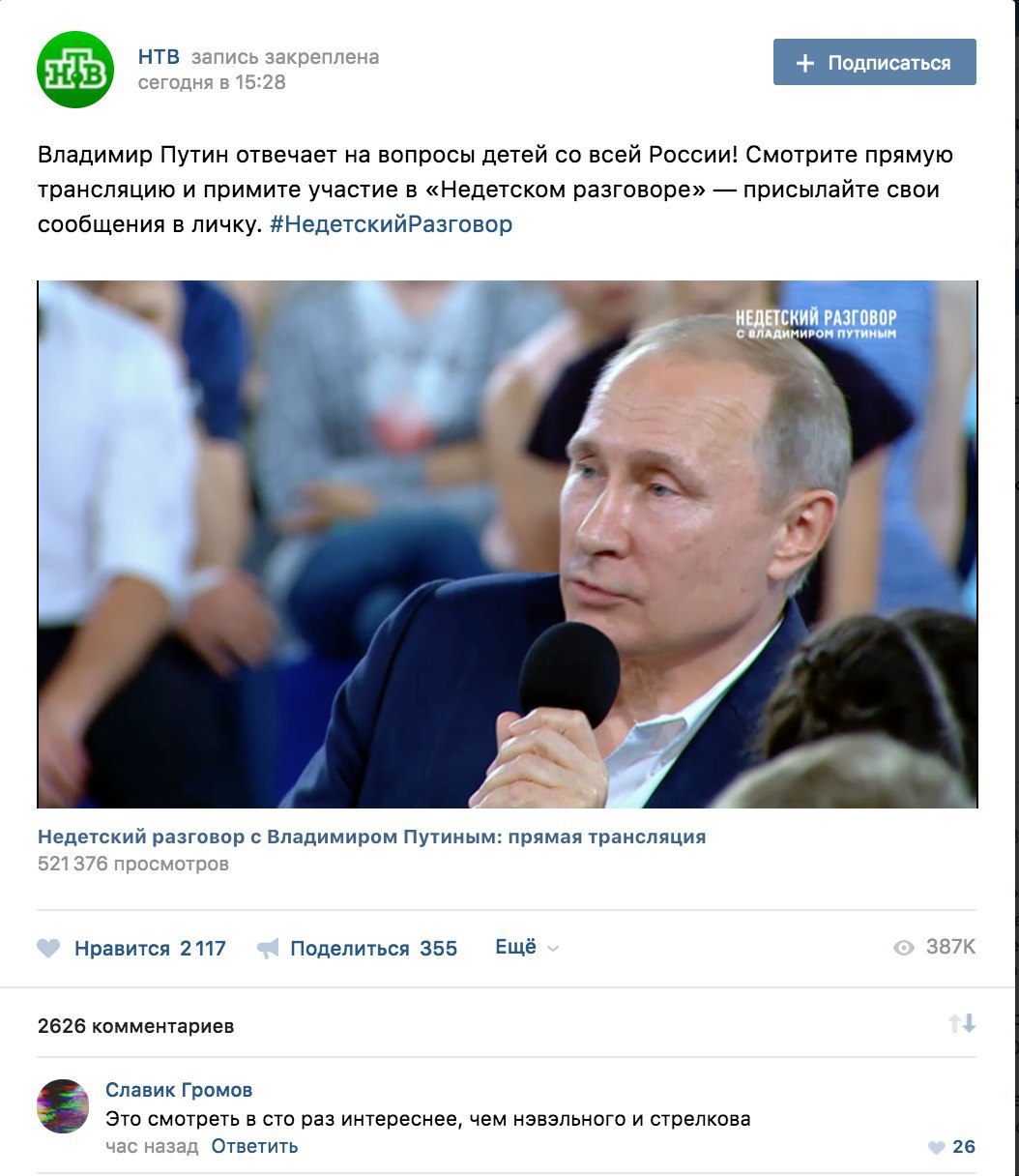Open the NTV channel logo avatar
Viewport: 1019px width, 1176px height.
click(75, 69)
